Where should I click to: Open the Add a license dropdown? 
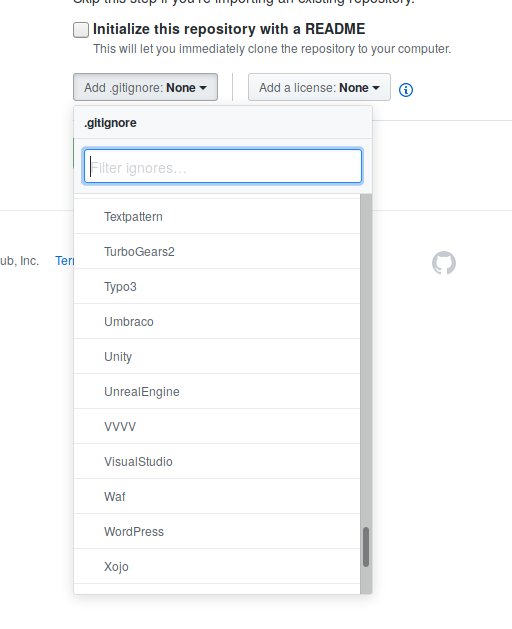click(x=319, y=87)
